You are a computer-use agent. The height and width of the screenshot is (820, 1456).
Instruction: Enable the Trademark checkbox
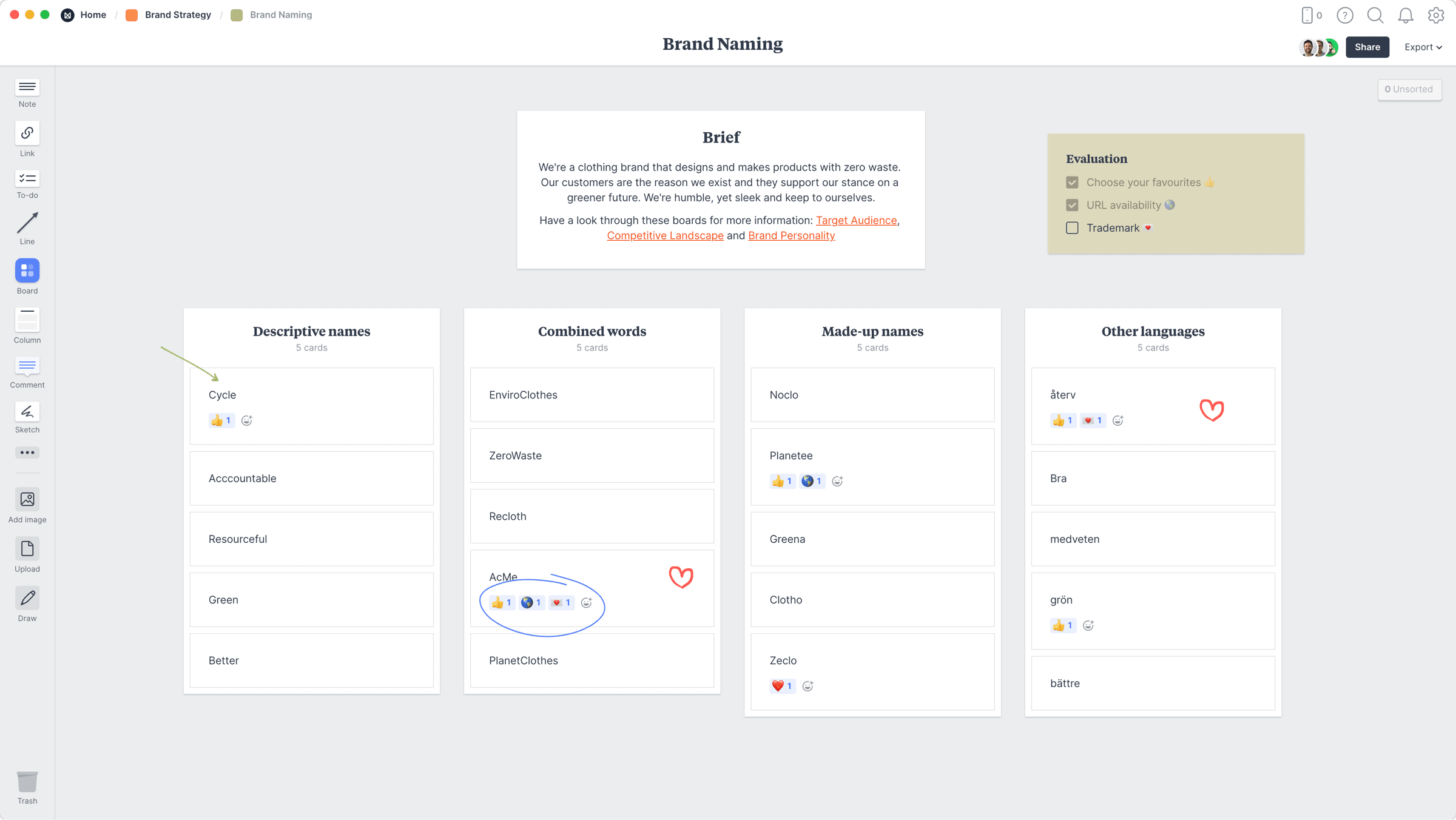[1072, 227]
